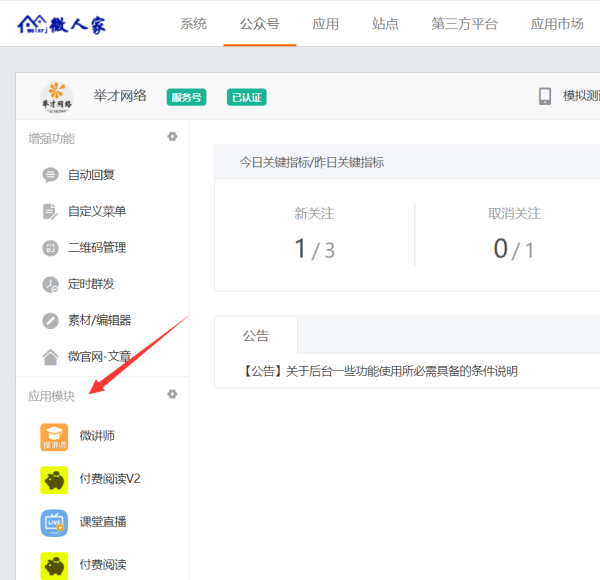Select the 公众号 tab
This screenshot has height=580, width=600.
[260, 24]
